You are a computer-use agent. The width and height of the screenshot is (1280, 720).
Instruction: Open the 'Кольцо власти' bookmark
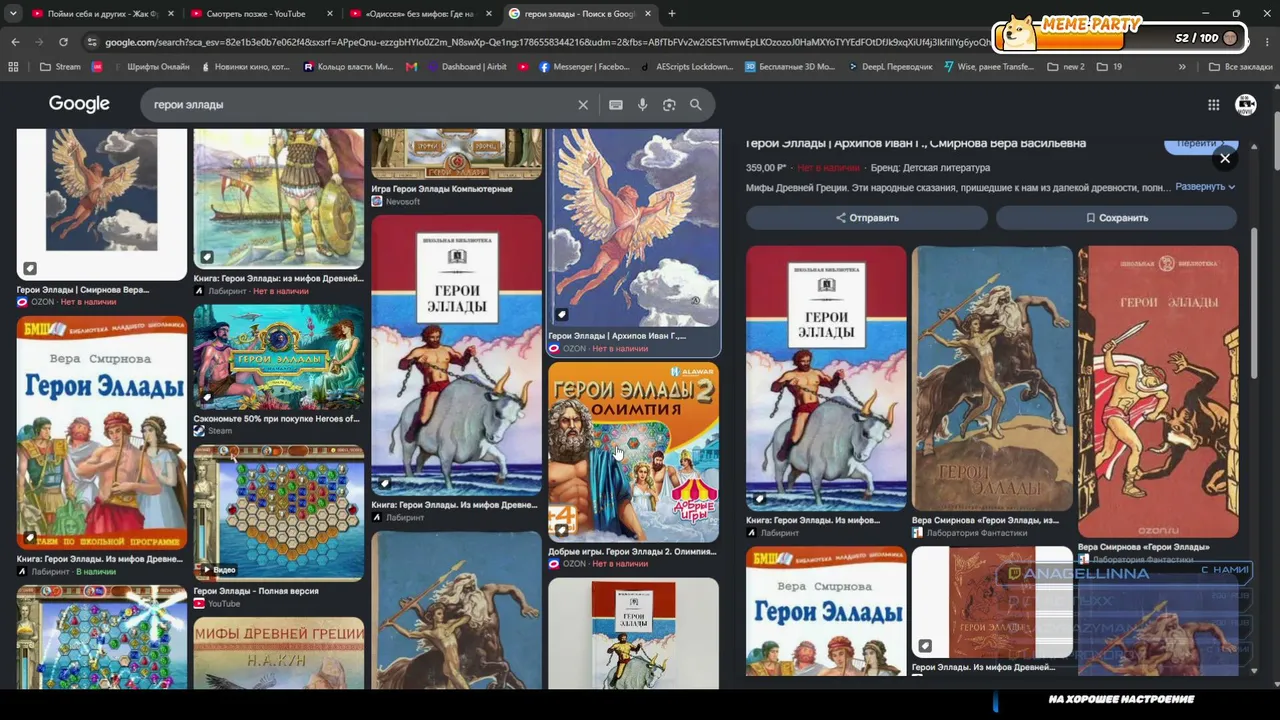tap(349, 67)
